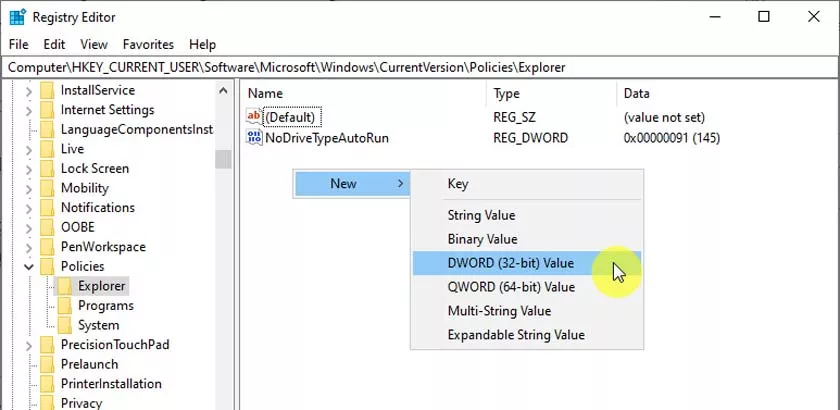The image size is (840, 410).
Task: Expand the Mobility key
Action: coord(29,189)
